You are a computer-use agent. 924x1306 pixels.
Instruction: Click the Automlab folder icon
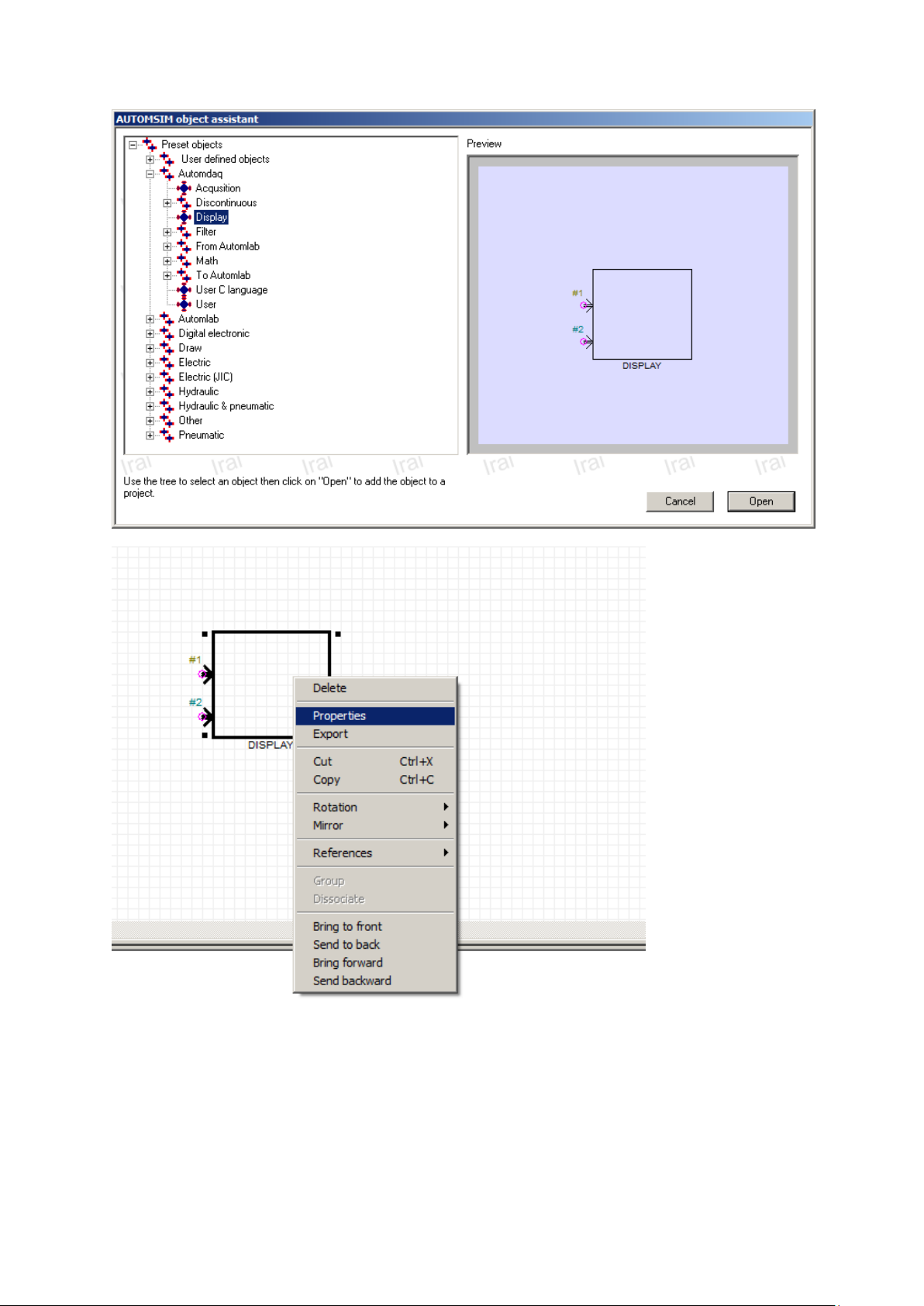coord(167,319)
